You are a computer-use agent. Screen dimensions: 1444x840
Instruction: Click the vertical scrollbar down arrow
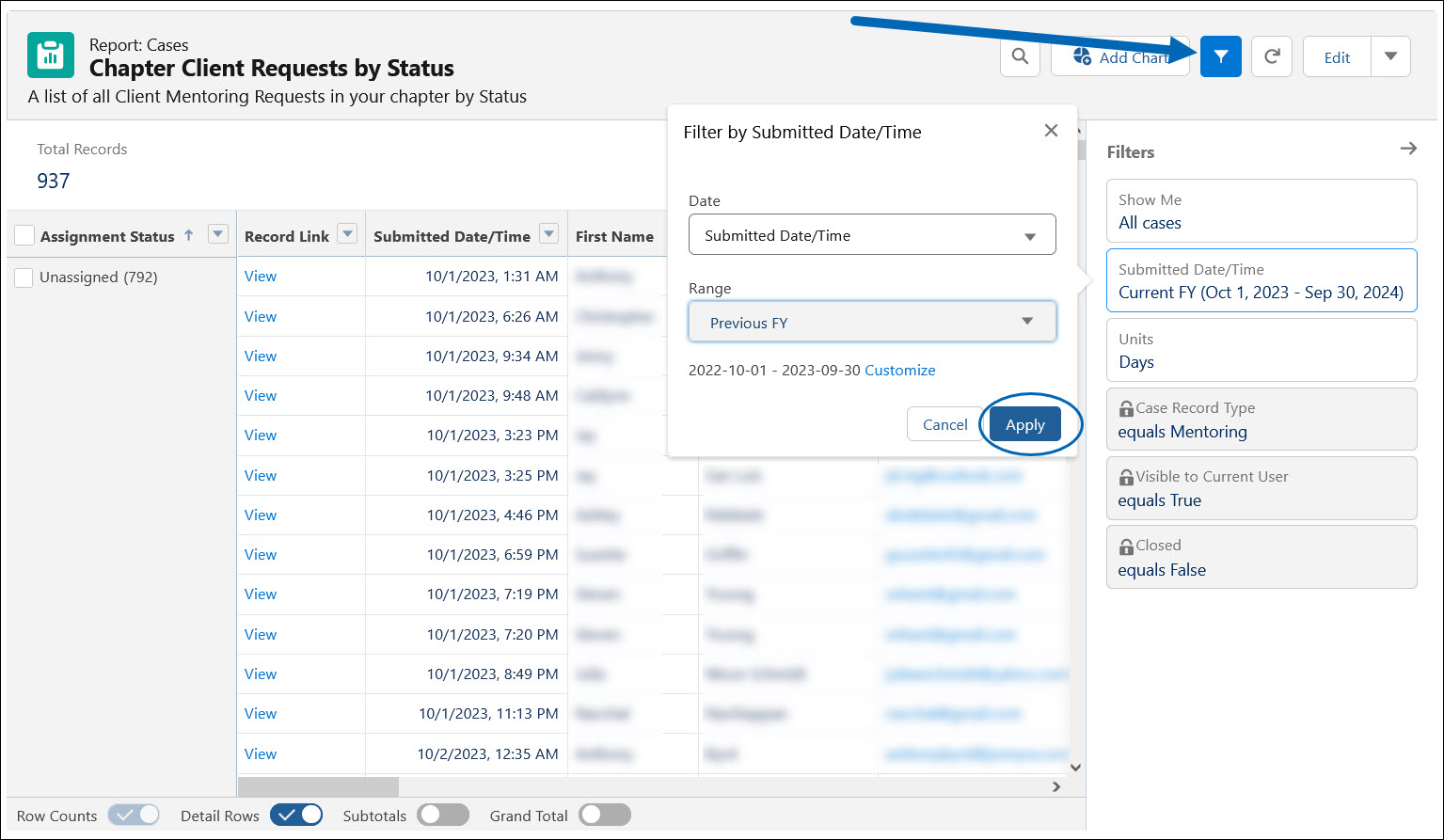[x=1076, y=768]
